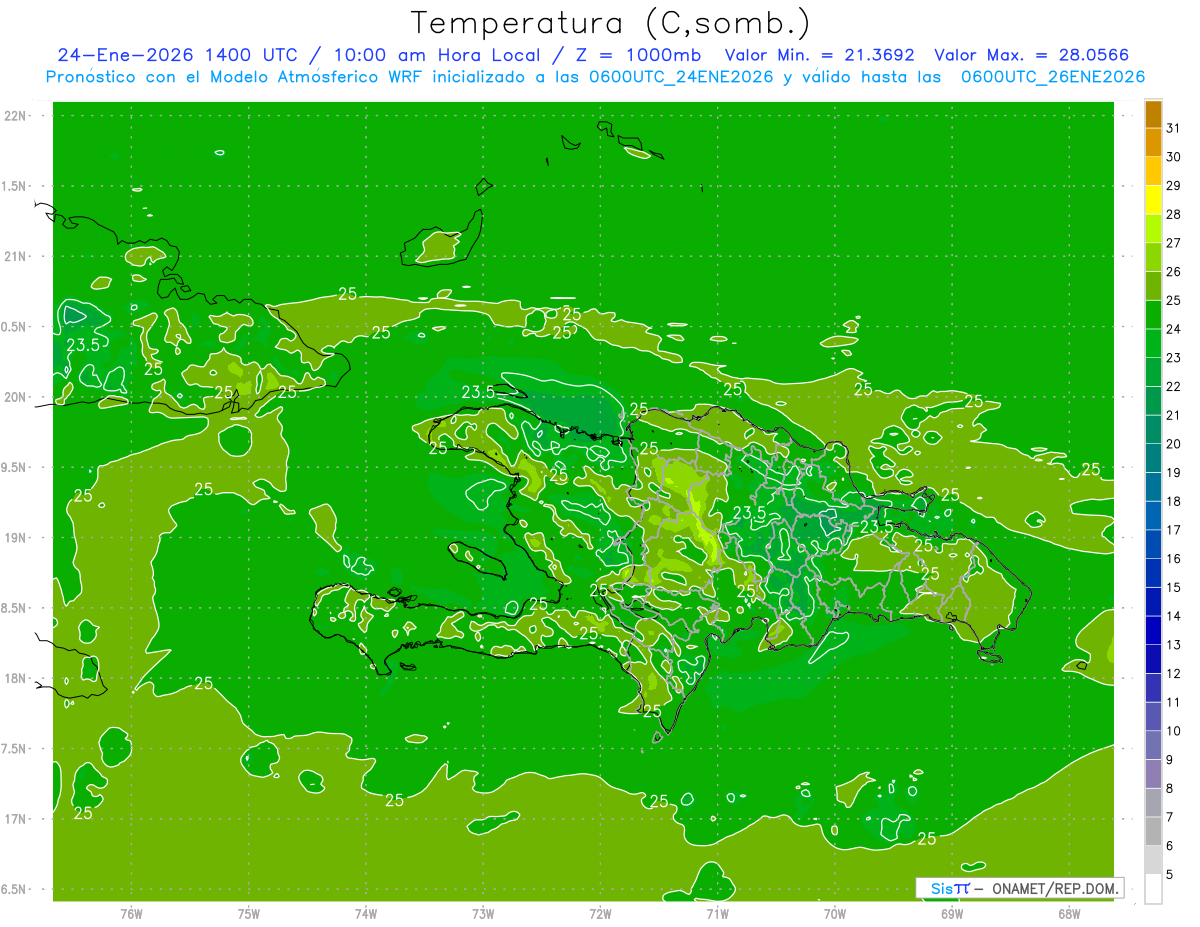Viewport: 1200px width, 927px height.
Task: Click the "17N" latitude axis label
Action: click(x=13, y=819)
